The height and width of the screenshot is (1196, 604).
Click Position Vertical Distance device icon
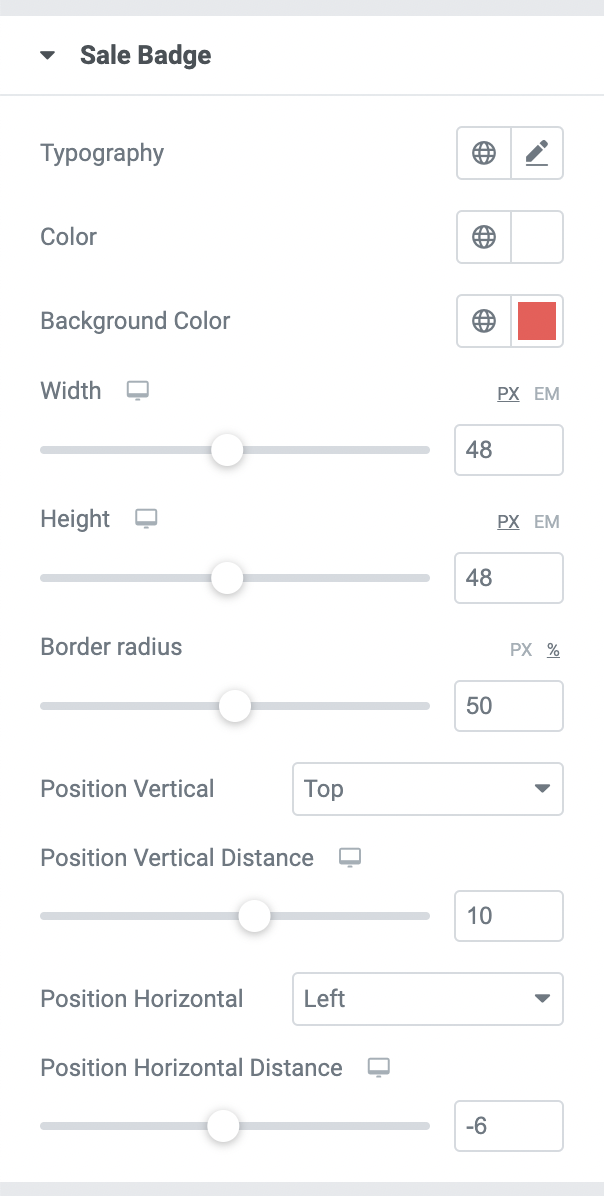[x=350, y=858]
